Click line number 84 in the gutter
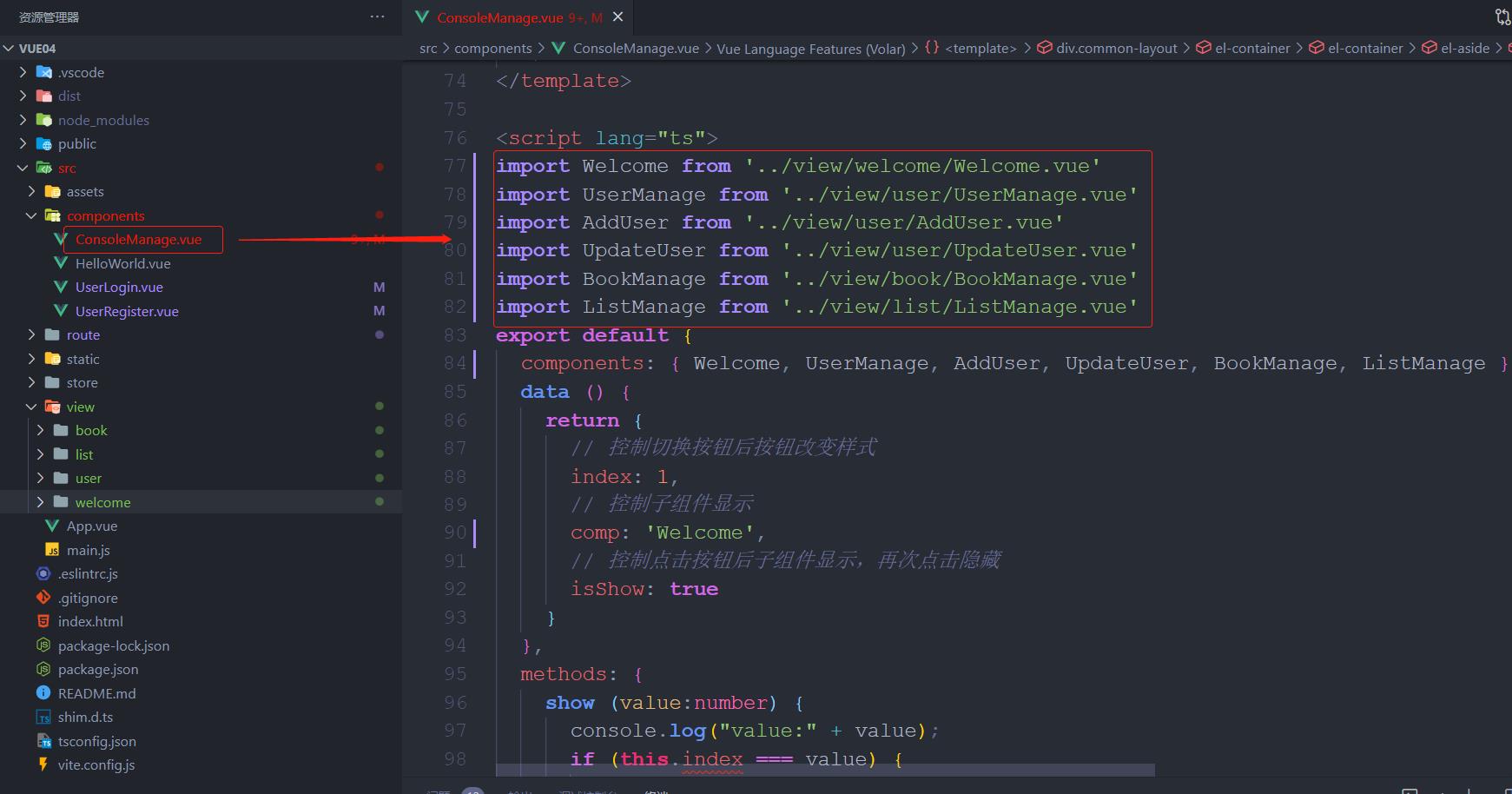Screen dimensions: 1512x794 (455, 363)
